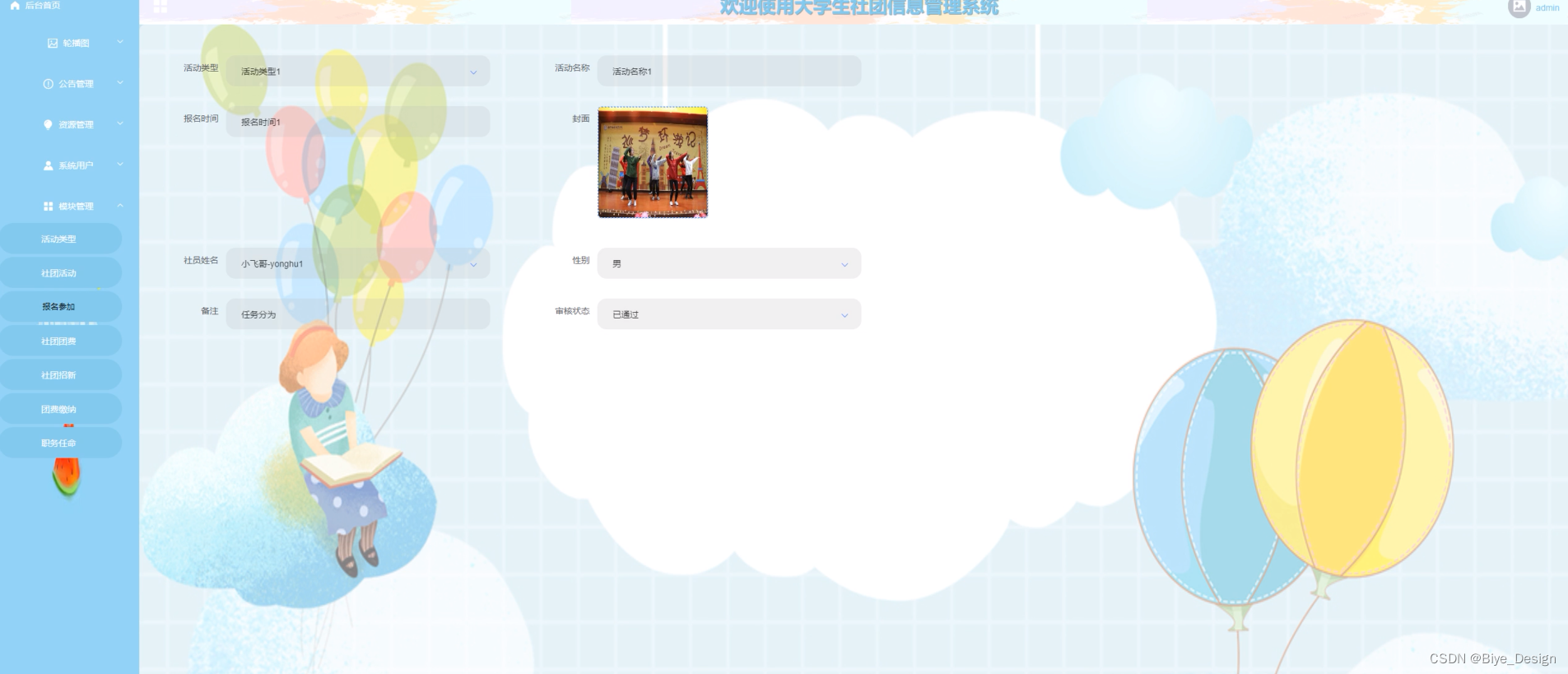This screenshot has height=674, width=1568.
Task: Click the home icon beside 后台首页
Action: (x=15, y=5)
